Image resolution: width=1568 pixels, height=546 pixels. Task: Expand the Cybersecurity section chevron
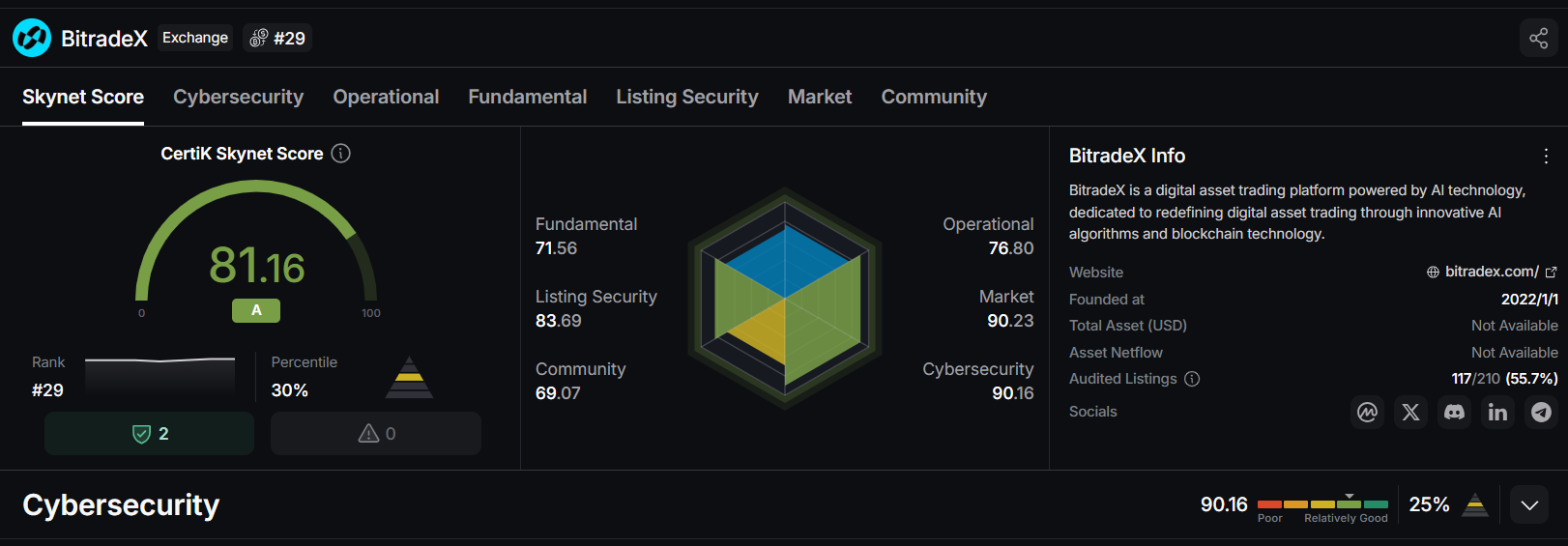pos(1529,504)
